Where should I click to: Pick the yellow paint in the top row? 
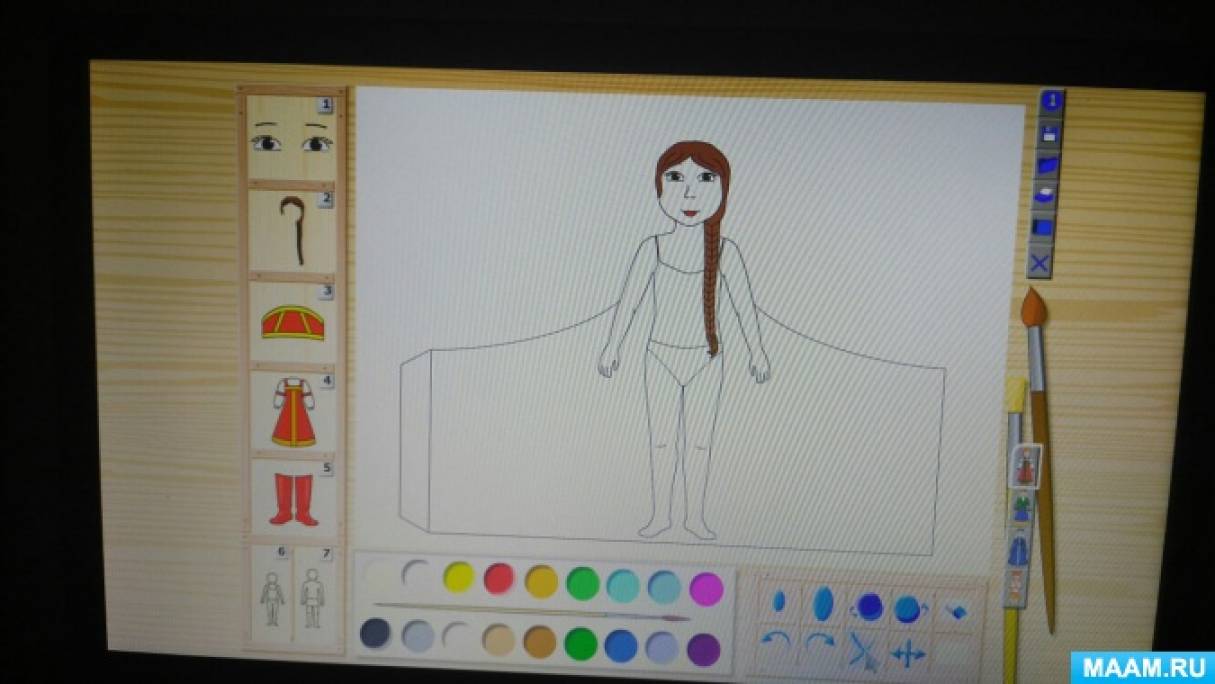point(459,577)
